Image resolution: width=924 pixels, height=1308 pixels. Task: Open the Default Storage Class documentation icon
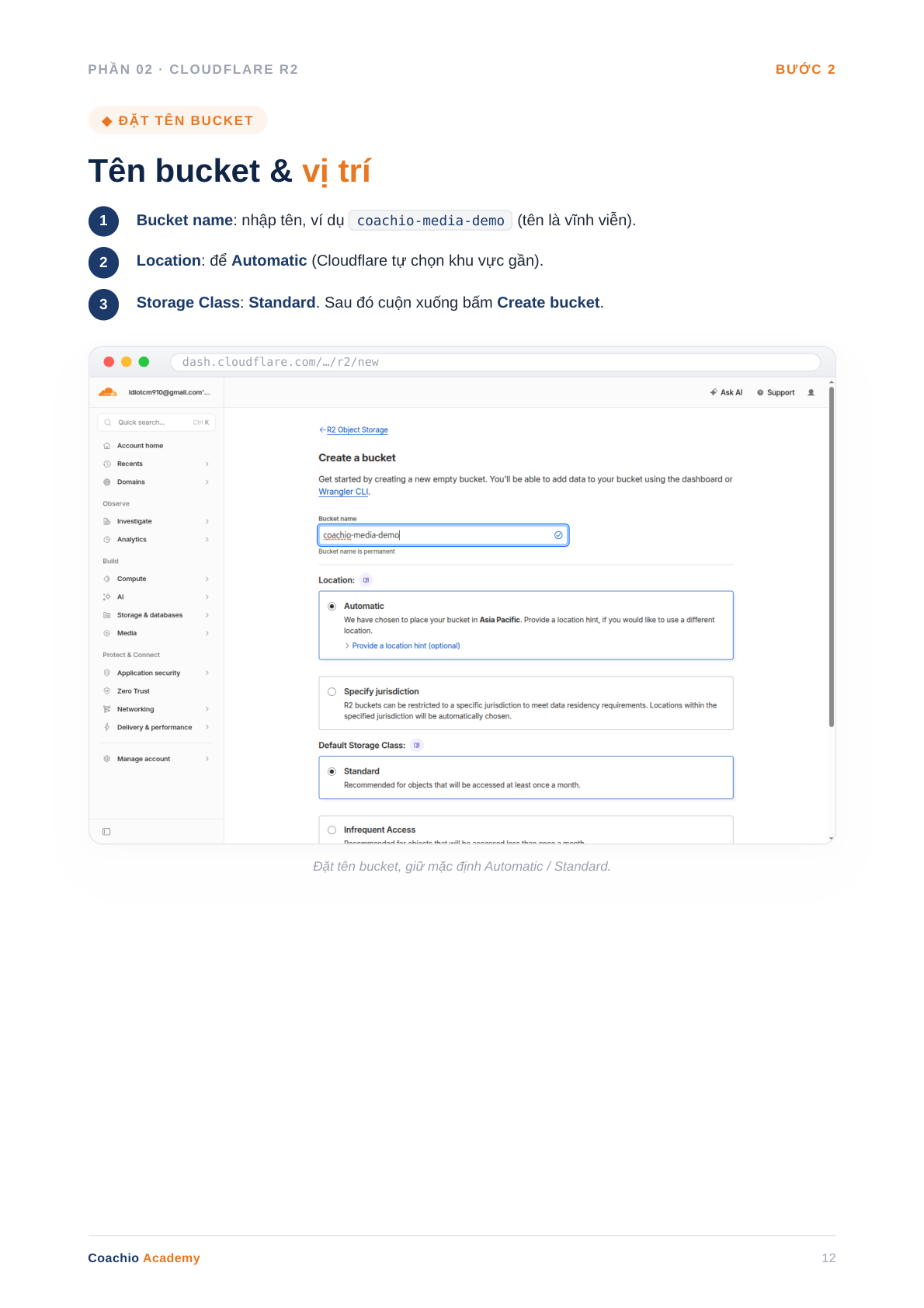[417, 746]
